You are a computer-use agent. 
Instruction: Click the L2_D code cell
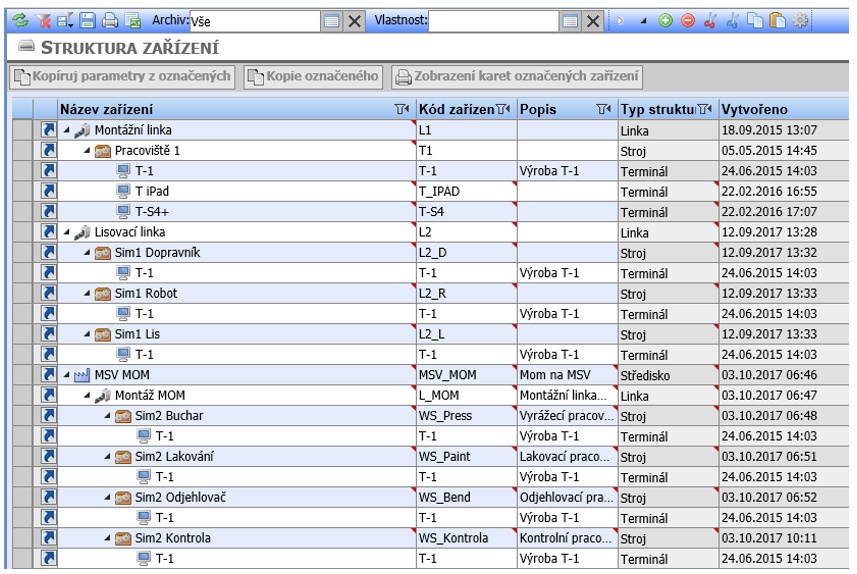(467, 253)
